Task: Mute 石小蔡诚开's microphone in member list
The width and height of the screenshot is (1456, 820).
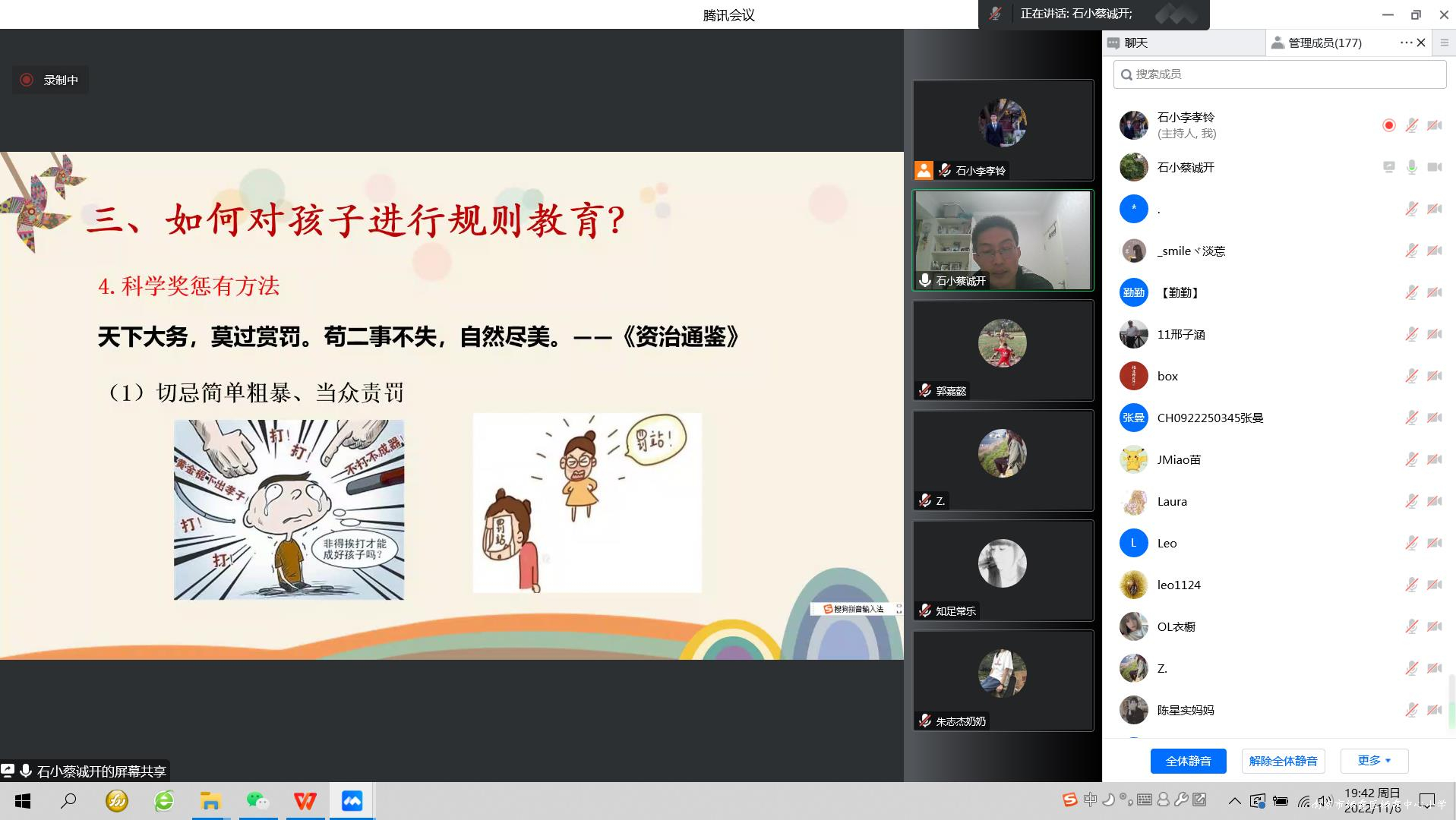Action: [1411, 167]
